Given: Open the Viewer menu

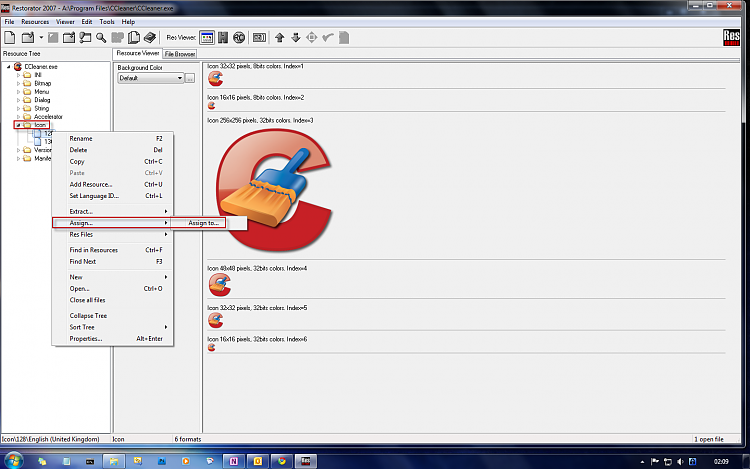Looking at the screenshot, I should pos(65,22).
